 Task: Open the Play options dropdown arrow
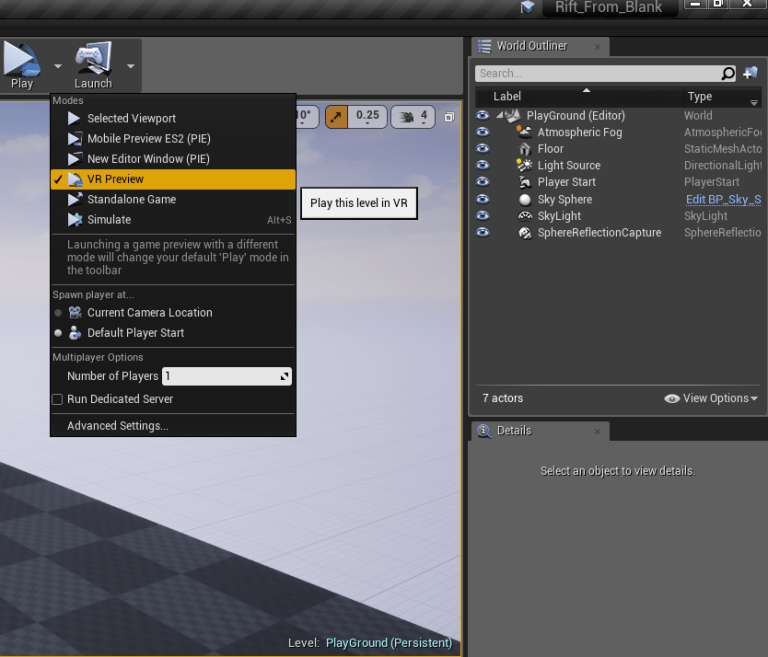point(58,66)
